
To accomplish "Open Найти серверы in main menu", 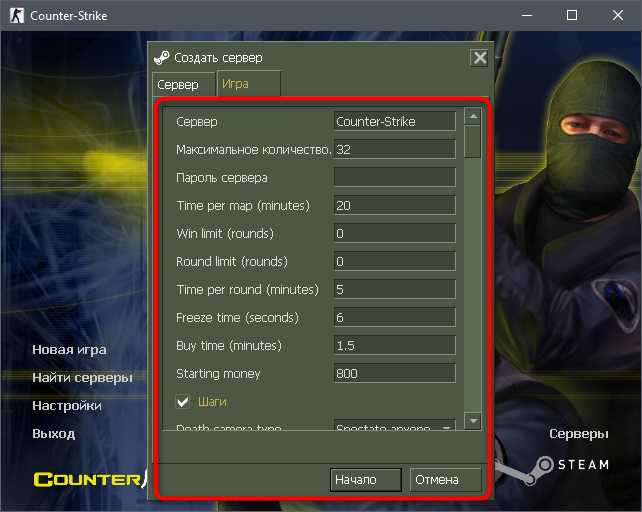I will pos(82,377).
